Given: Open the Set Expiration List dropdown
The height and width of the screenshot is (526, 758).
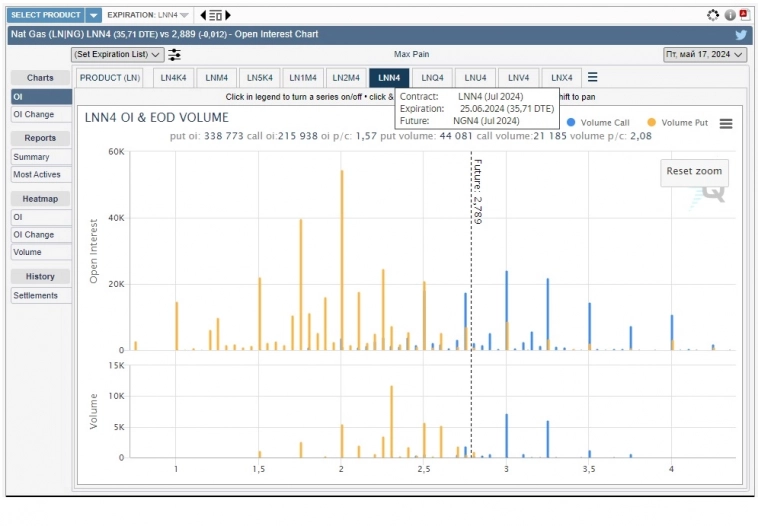Looking at the screenshot, I should click(118, 54).
